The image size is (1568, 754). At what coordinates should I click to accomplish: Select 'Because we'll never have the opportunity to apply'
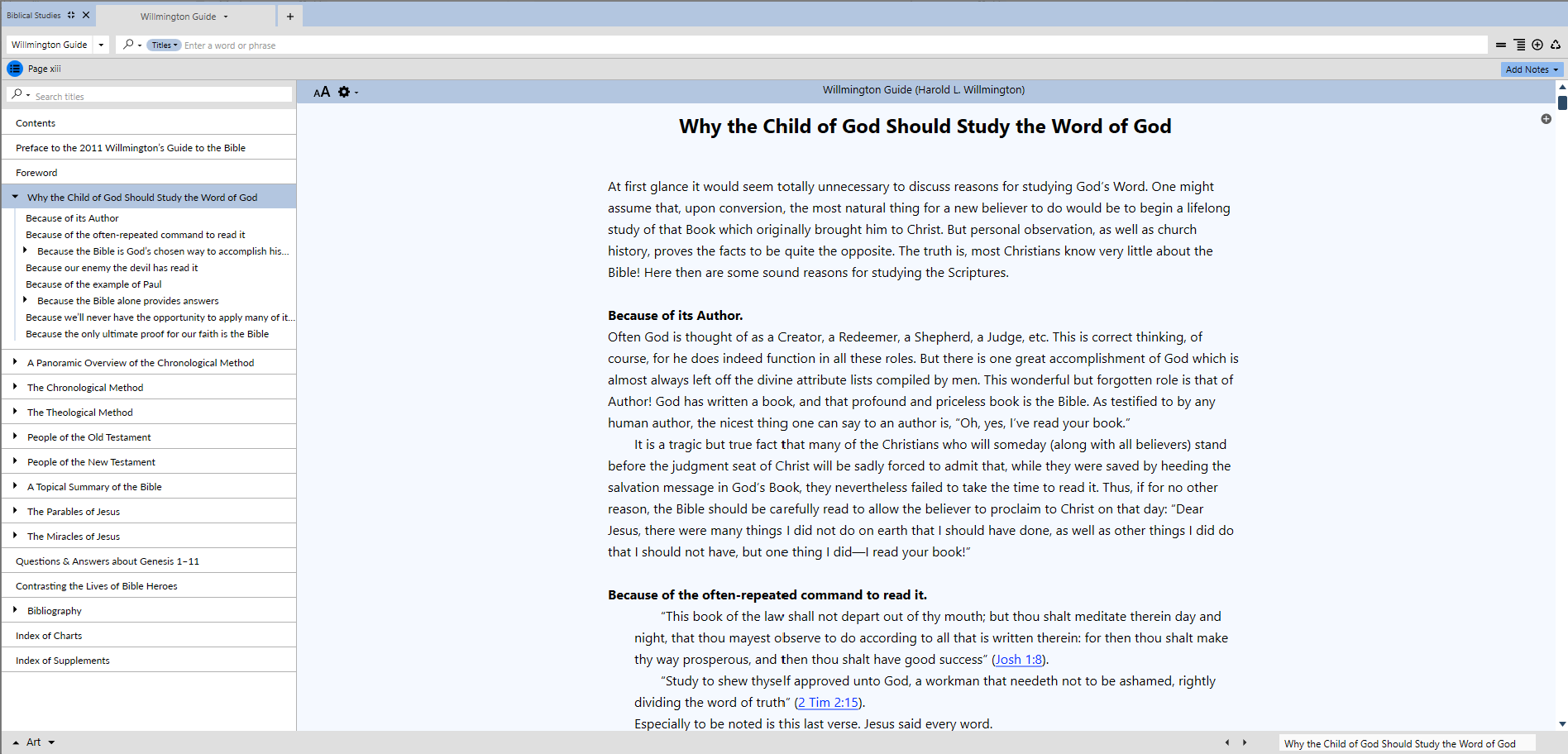pos(160,317)
